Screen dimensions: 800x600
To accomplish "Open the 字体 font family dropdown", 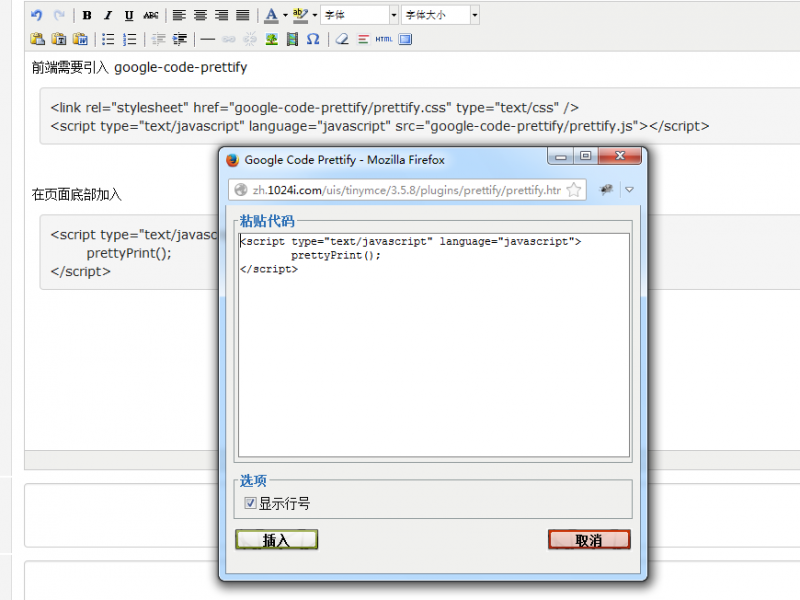I will pyautogui.click(x=359, y=15).
